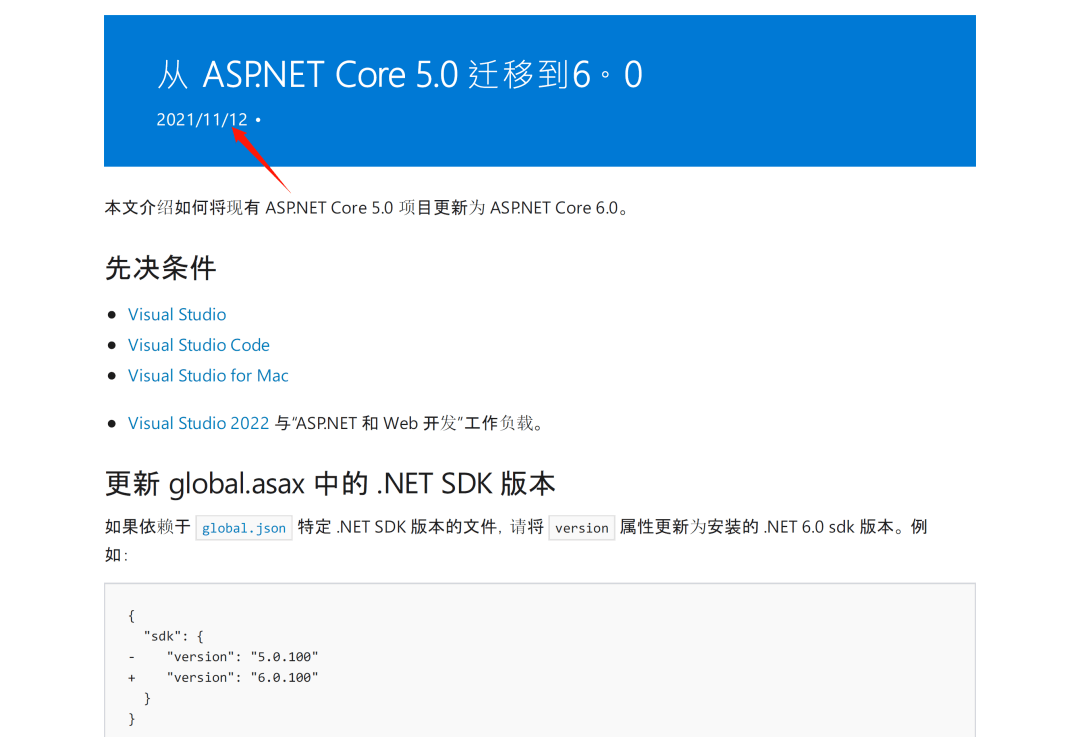The width and height of the screenshot is (1080, 737).
Task: Click the intro sentence under the banner
Action: [x=366, y=208]
